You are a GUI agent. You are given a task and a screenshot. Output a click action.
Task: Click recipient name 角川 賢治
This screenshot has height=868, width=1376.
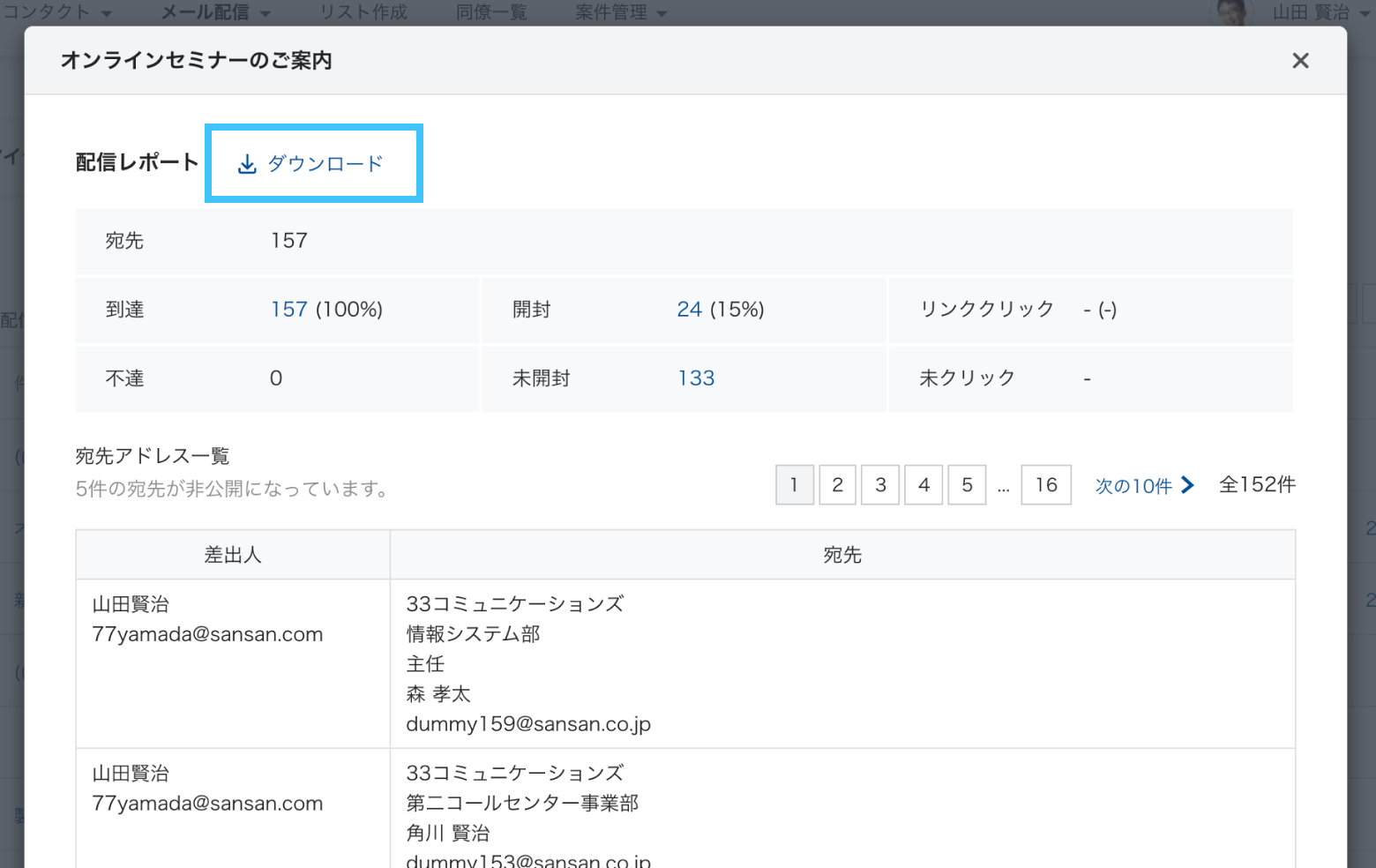pos(448,834)
